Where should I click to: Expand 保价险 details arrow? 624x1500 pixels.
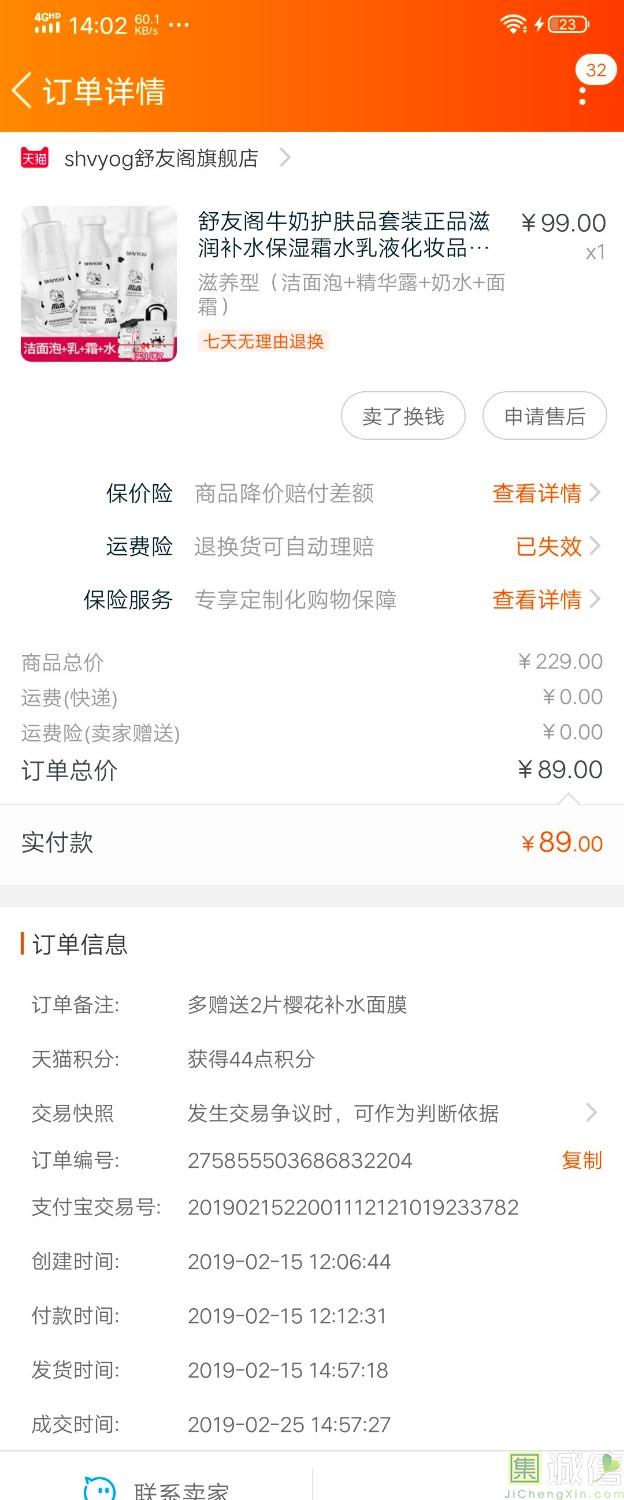click(595, 493)
